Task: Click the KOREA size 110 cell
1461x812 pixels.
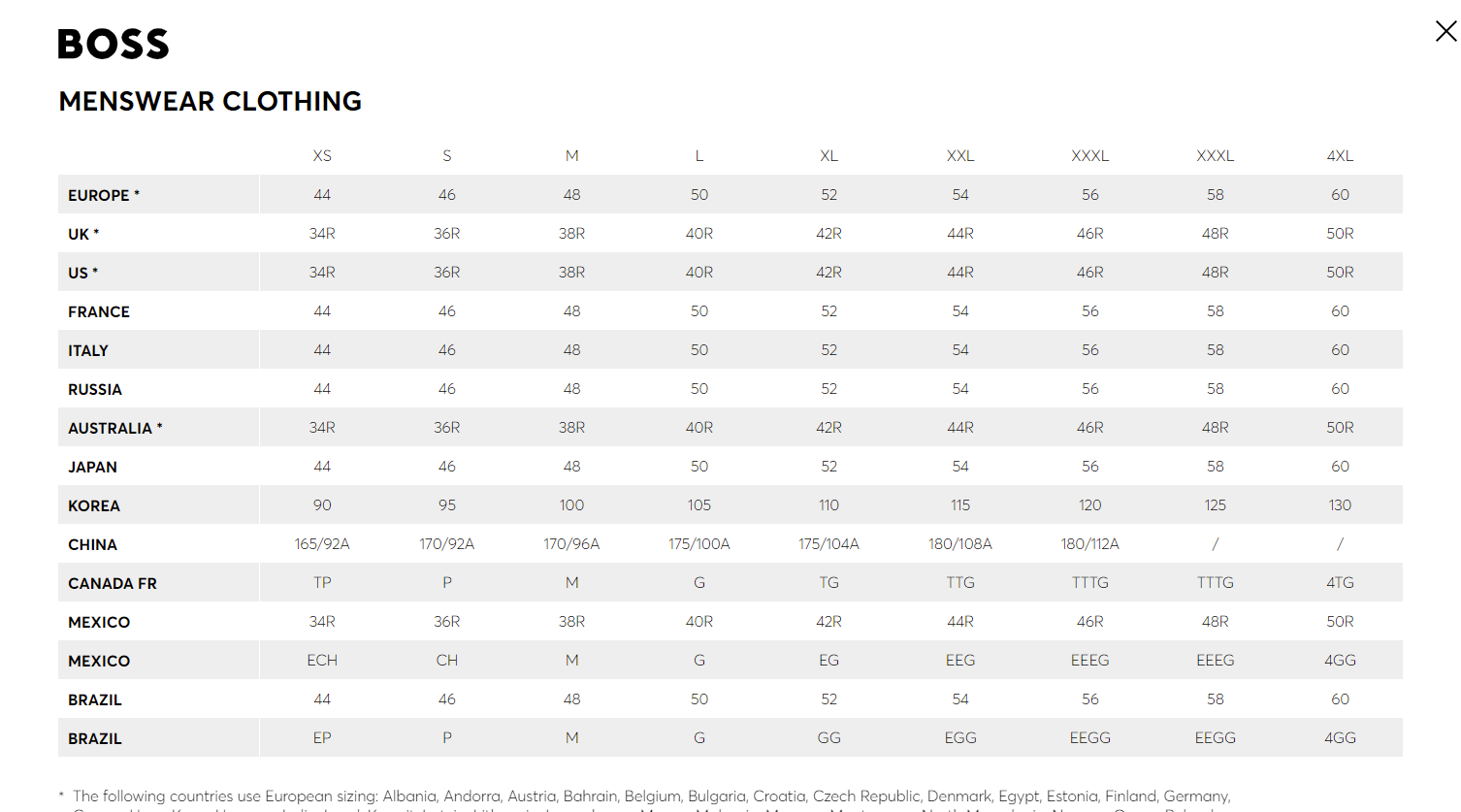Action: pos(828,504)
